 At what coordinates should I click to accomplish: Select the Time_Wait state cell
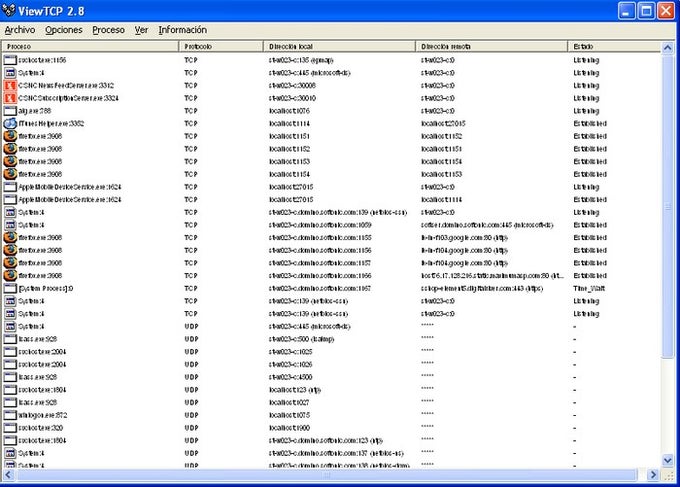point(589,288)
